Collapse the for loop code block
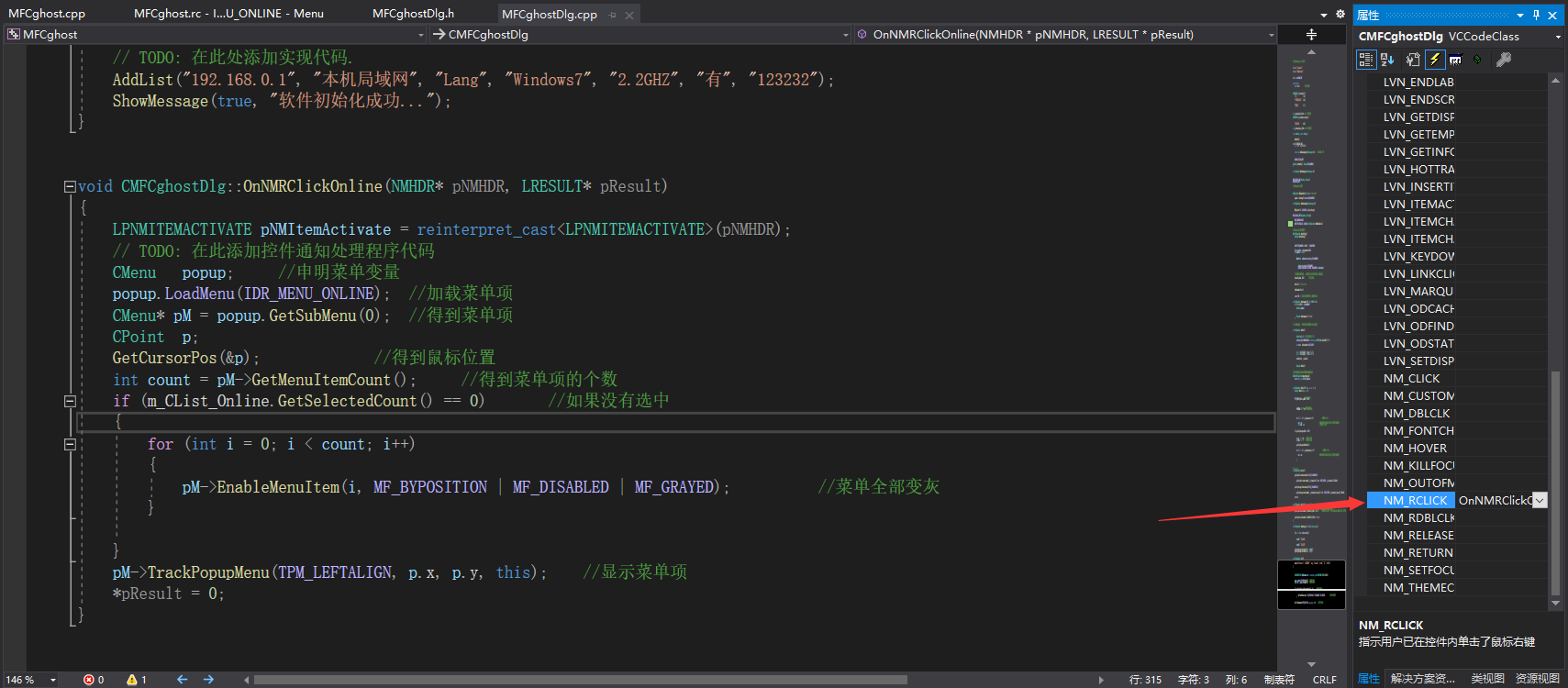The height and width of the screenshot is (688, 1568). [70, 444]
